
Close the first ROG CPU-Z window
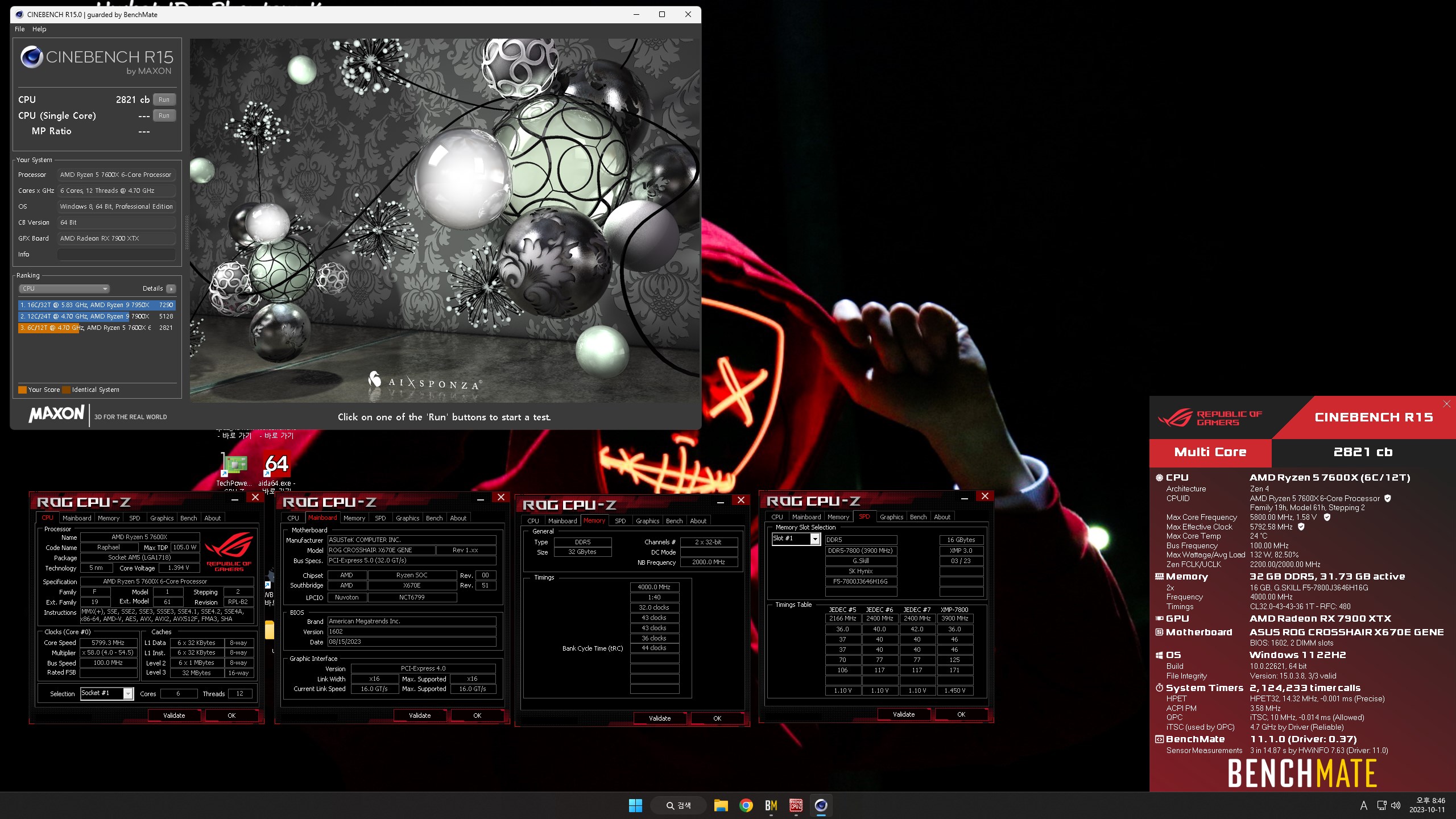coord(255,498)
